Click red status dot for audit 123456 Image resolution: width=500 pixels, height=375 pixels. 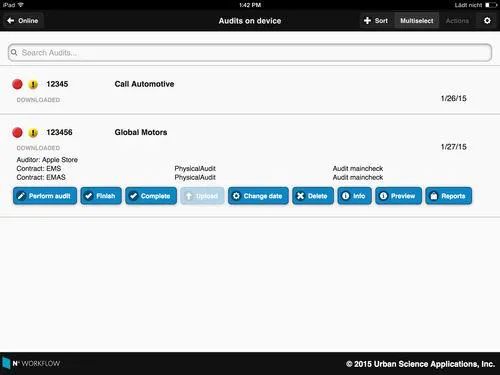(17, 133)
